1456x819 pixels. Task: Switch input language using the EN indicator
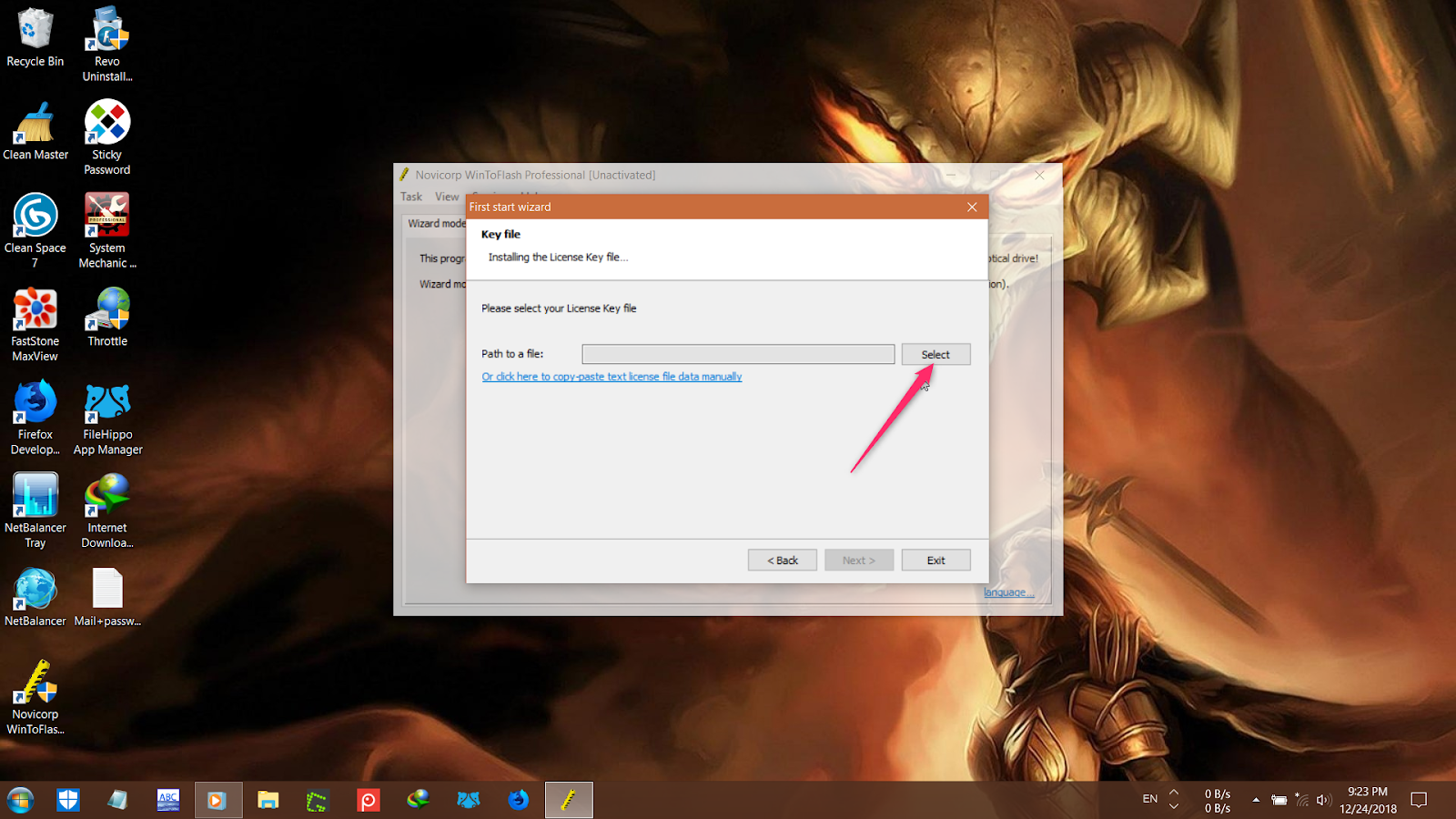point(1150,799)
